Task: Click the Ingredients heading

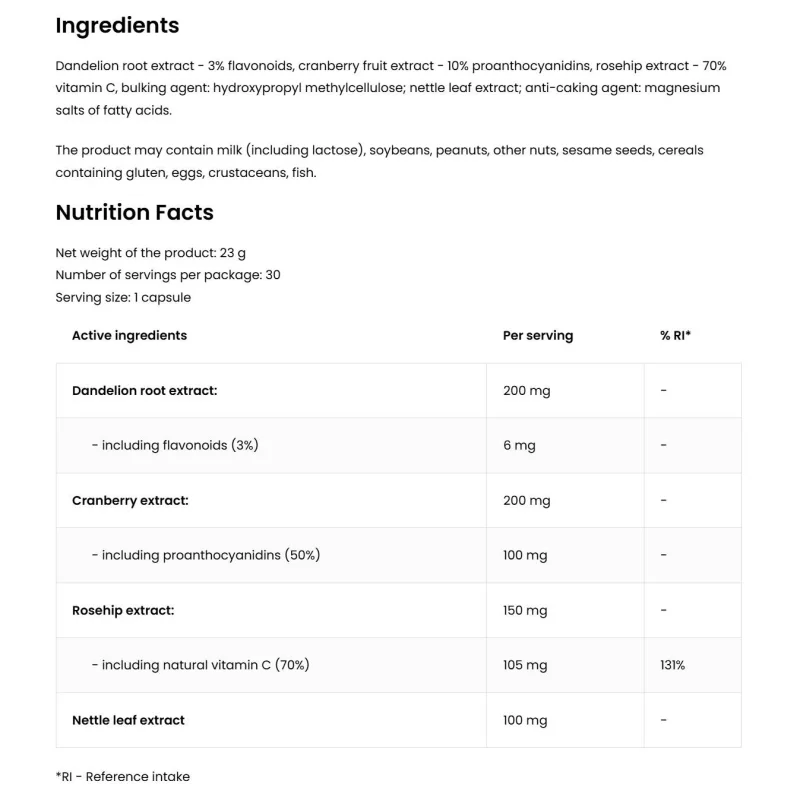Action: click(117, 26)
